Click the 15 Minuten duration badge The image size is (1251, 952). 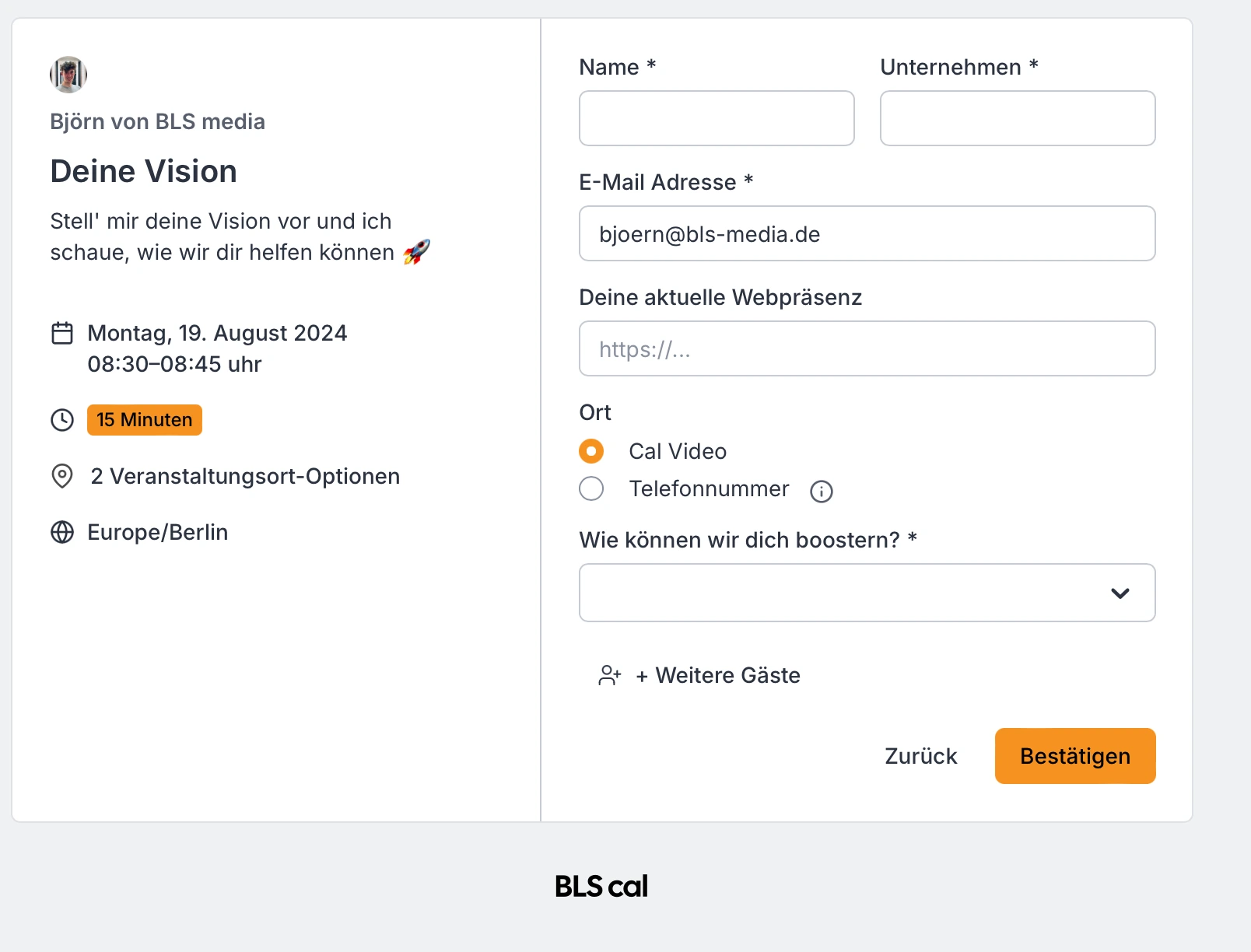[x=144, y=420]
